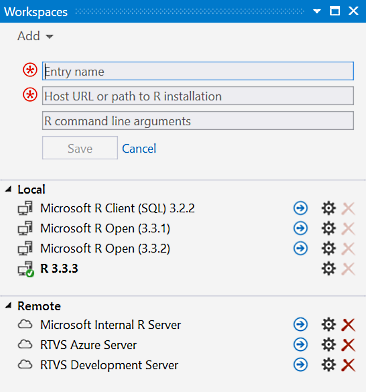Focus the Host URL or path field
This screenshot has height=392, width=366.
(198, 96)
